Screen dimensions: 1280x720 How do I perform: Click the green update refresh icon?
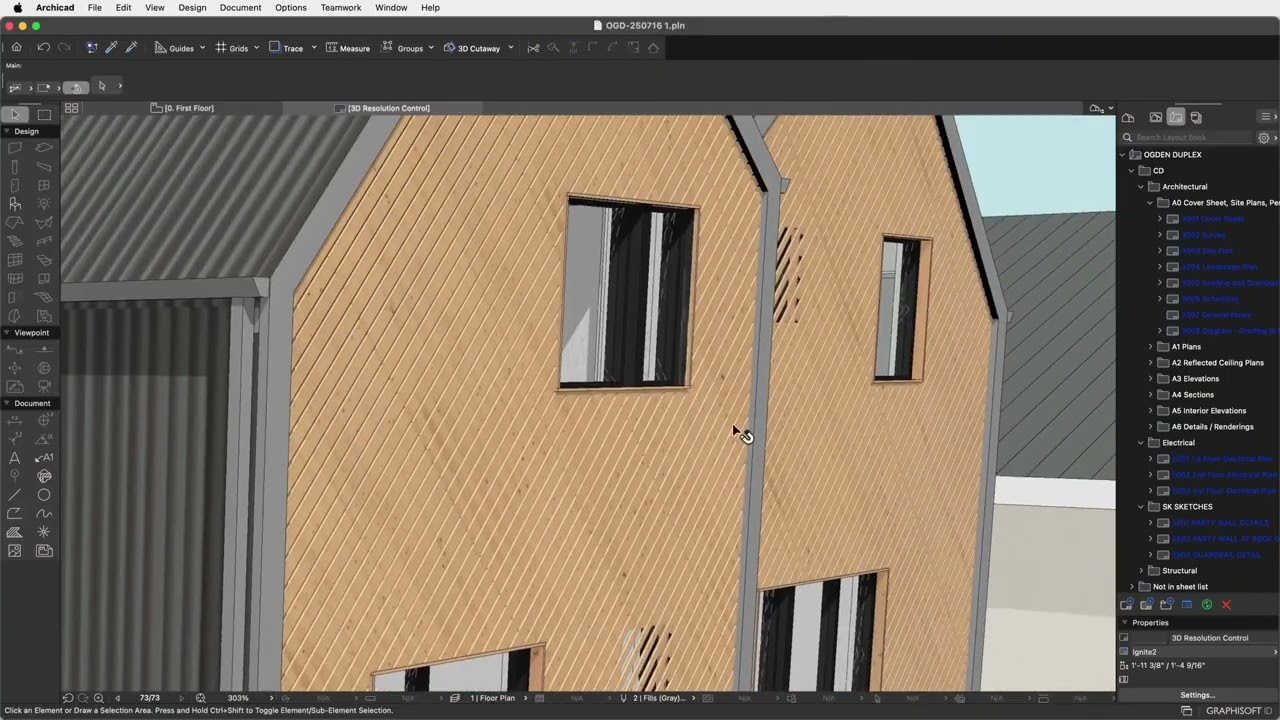1207,605
